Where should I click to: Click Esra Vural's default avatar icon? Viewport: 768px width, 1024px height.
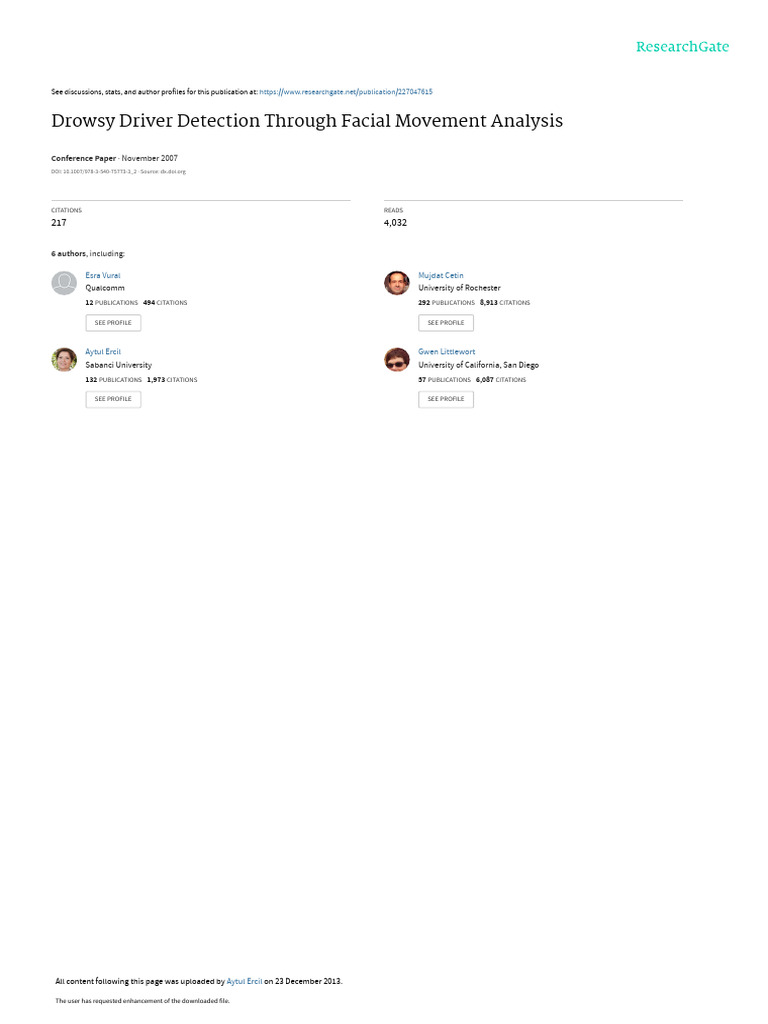coord(64,283)
